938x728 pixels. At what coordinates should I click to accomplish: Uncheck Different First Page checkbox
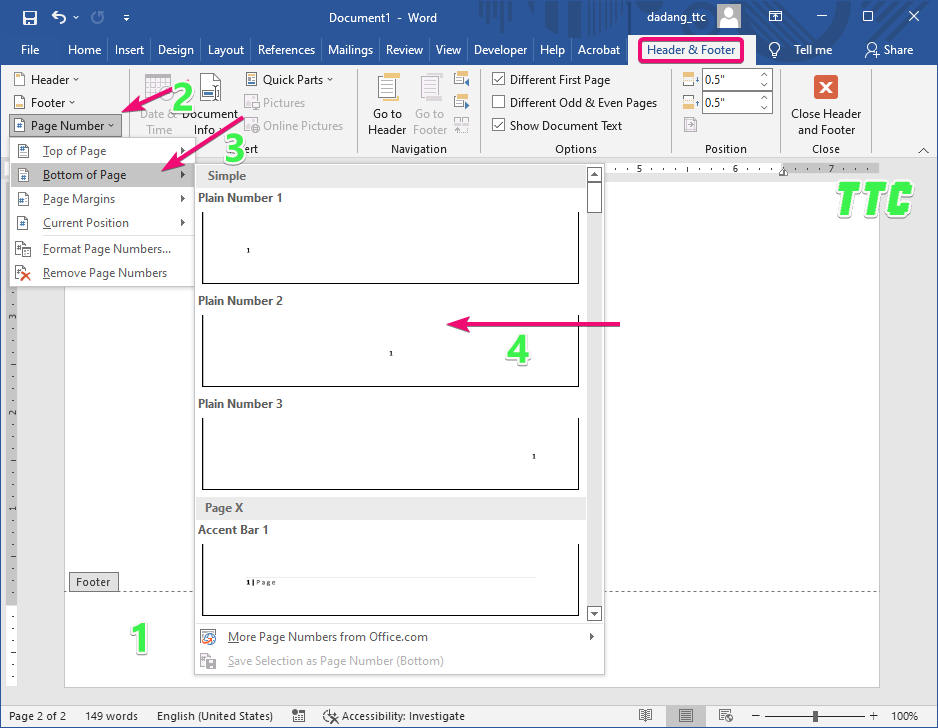(499, 79)
